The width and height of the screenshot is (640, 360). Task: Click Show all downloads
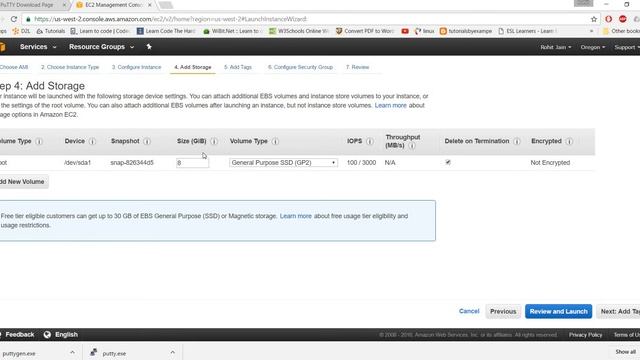click(625, 352)
